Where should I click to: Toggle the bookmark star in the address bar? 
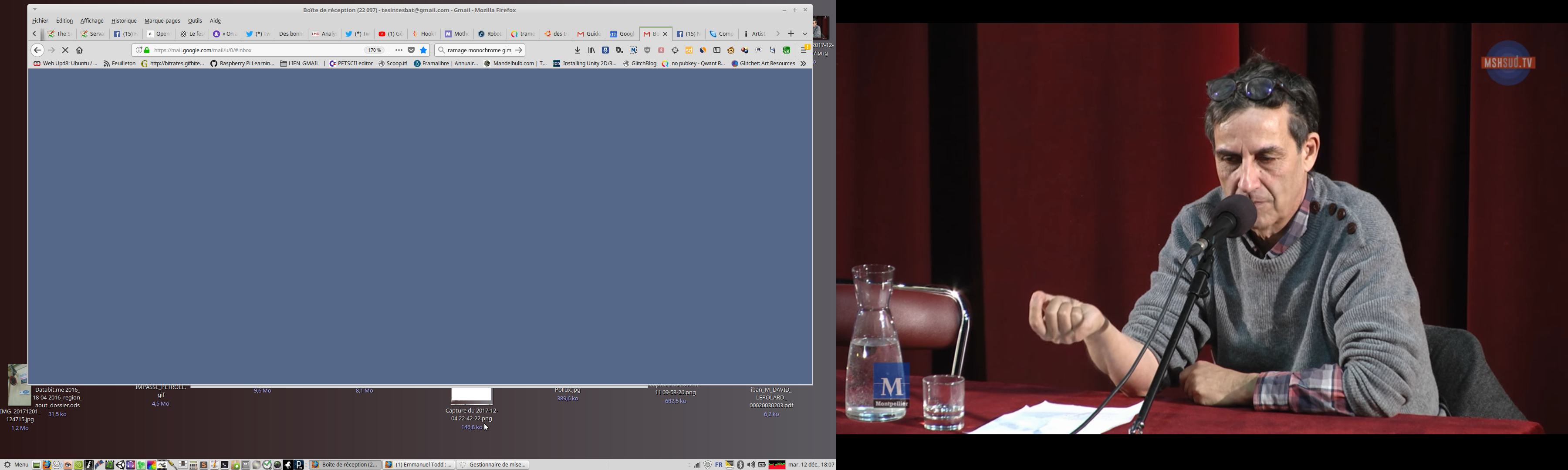click(424, 50)
